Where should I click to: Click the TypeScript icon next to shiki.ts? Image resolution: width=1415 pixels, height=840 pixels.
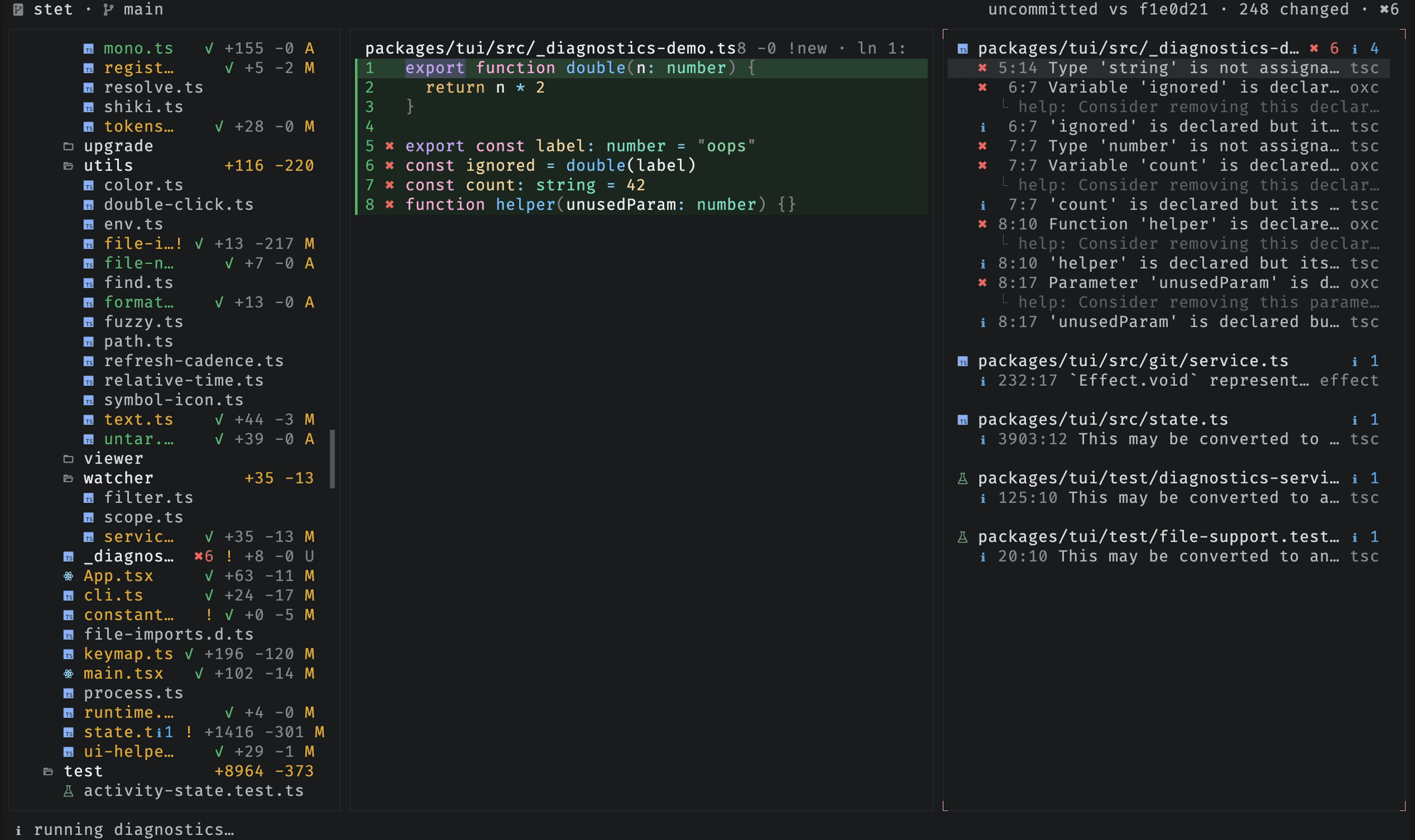pyautogui.click(x=88, y=108)
